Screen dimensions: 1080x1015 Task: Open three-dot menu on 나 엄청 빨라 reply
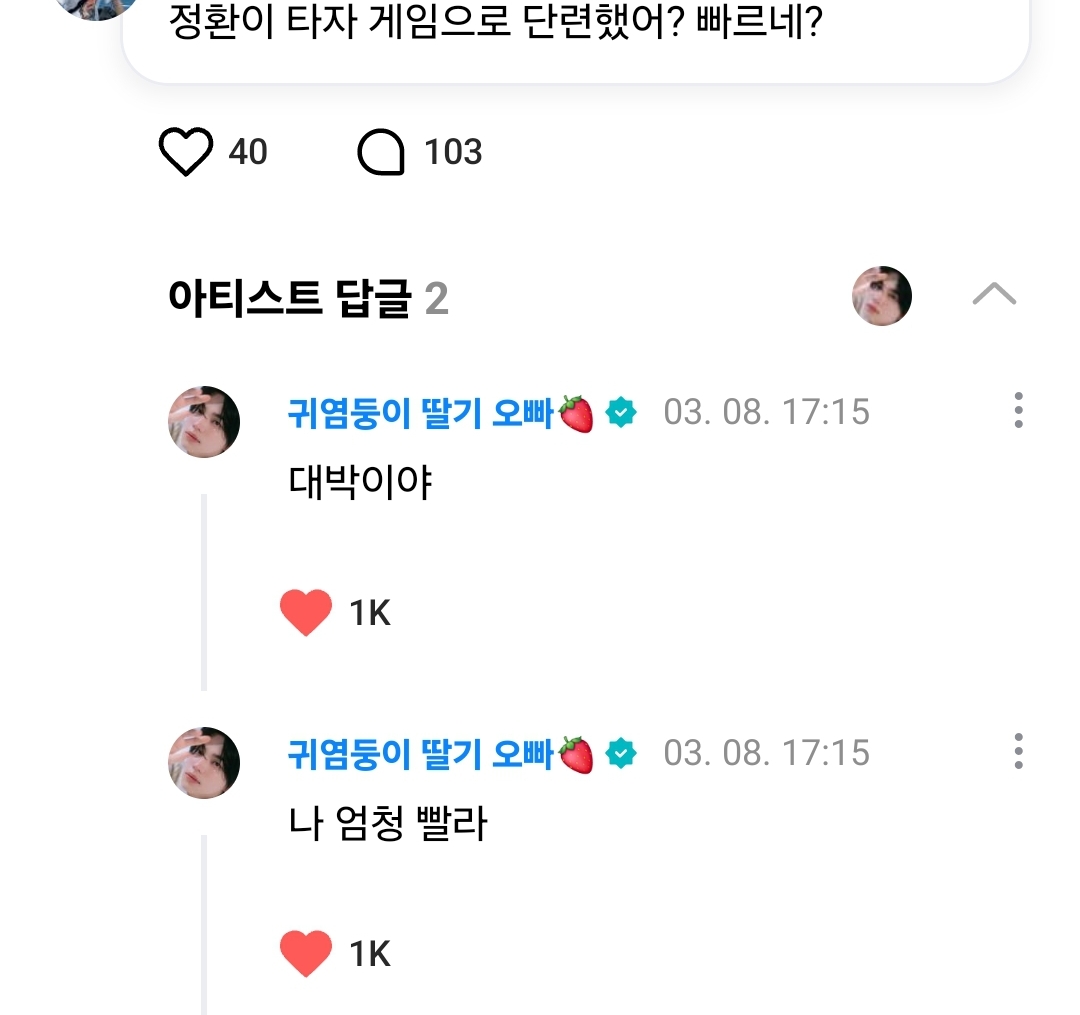pyautogui.click(x=1018, y=751)
